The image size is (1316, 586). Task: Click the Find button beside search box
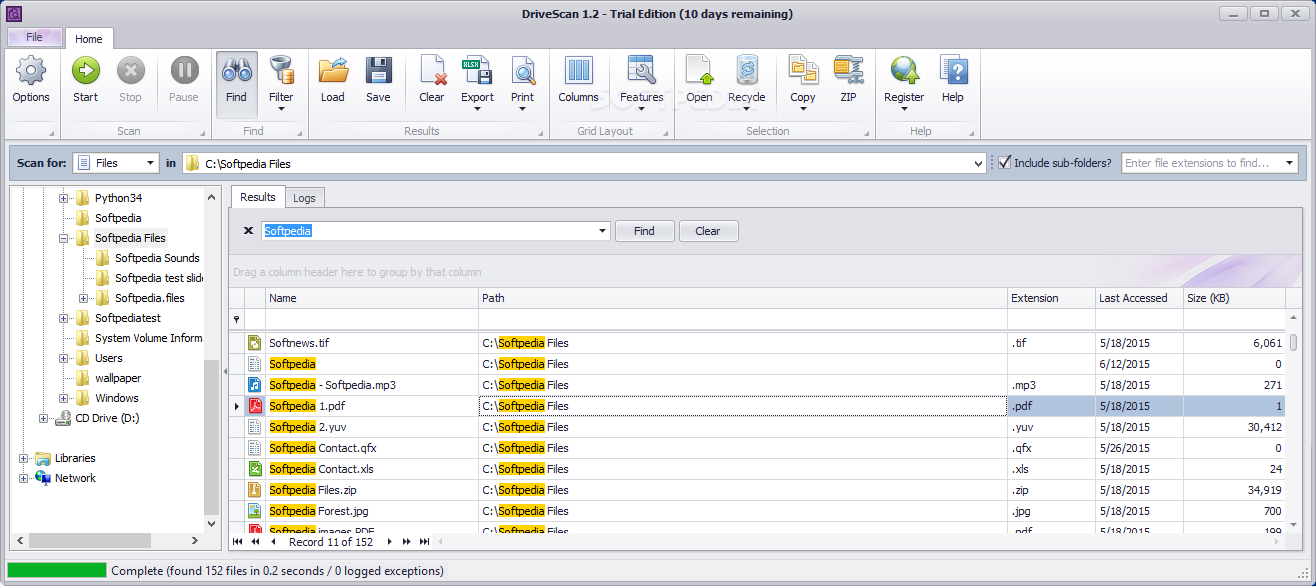644,231
